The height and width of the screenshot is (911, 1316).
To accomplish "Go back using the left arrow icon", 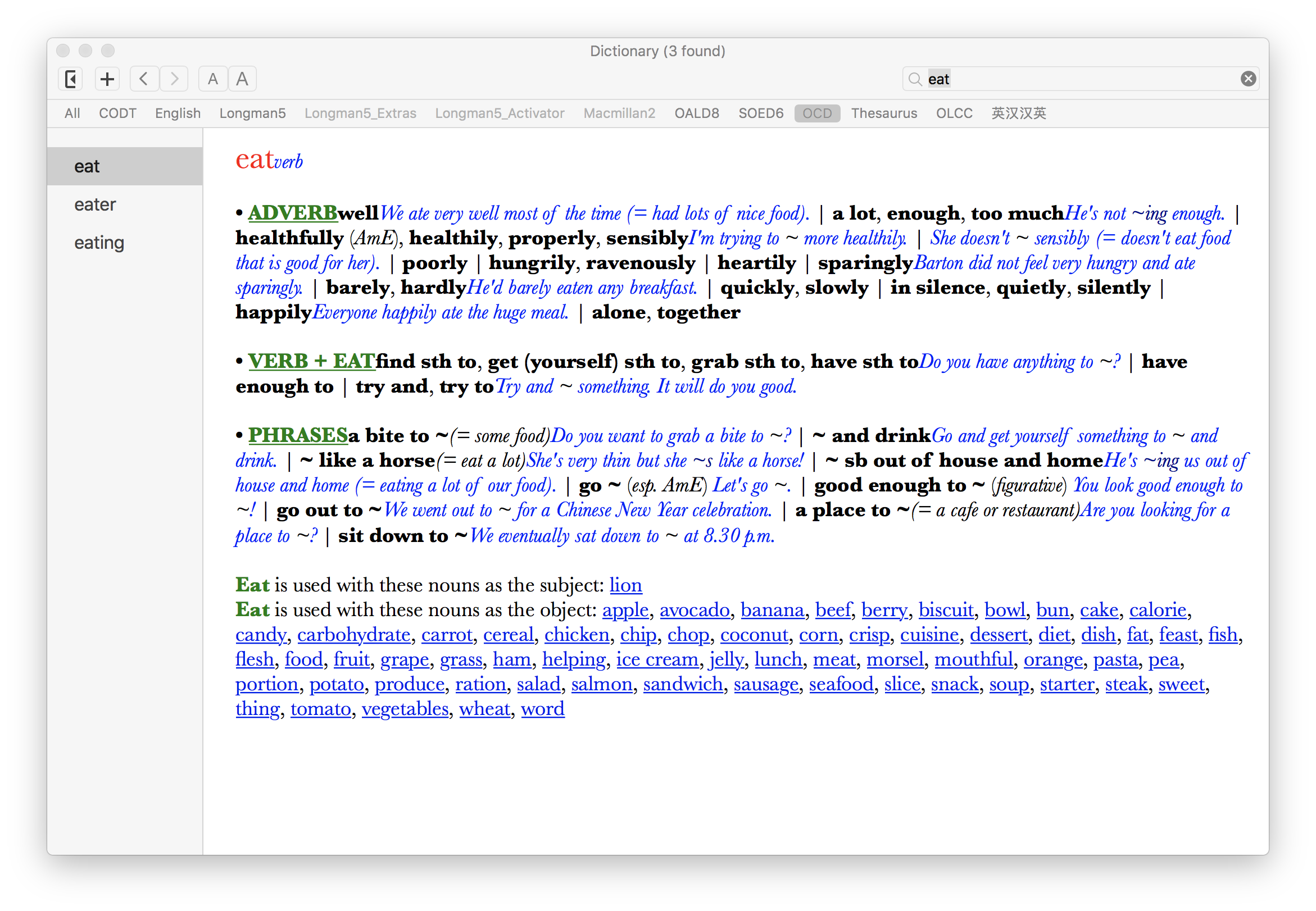I will 144,79.
